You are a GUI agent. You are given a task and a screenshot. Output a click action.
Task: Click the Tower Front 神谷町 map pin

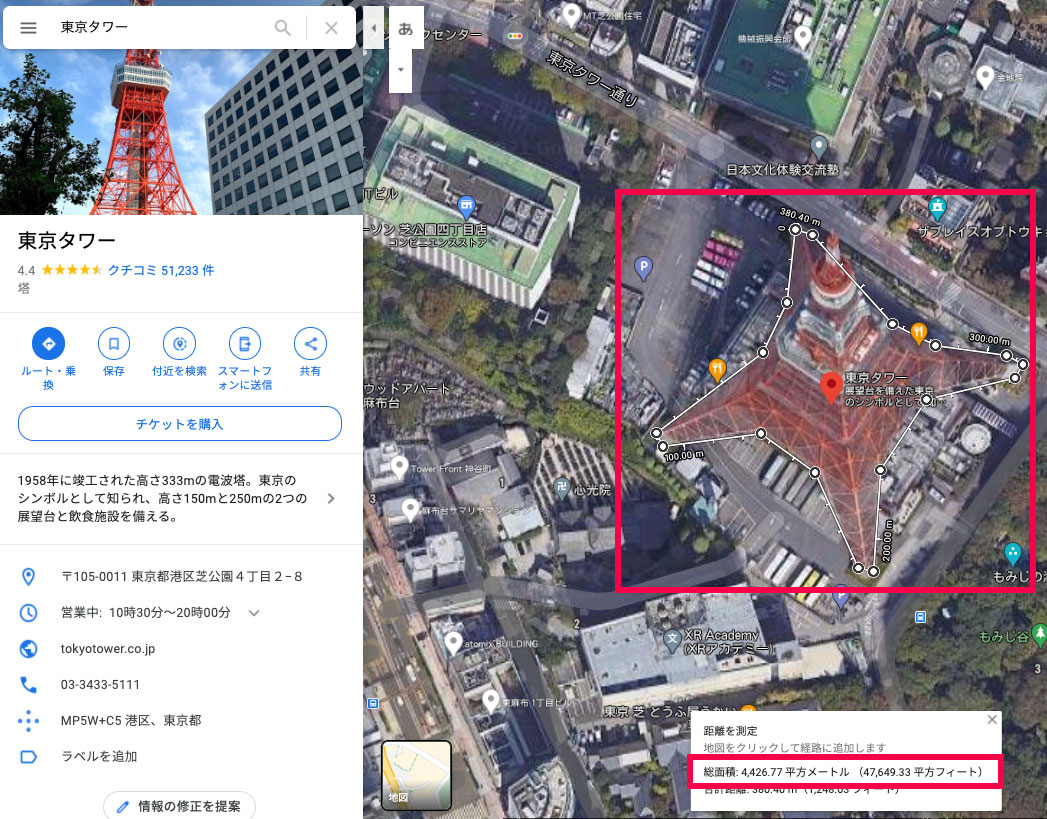[399, 467]
